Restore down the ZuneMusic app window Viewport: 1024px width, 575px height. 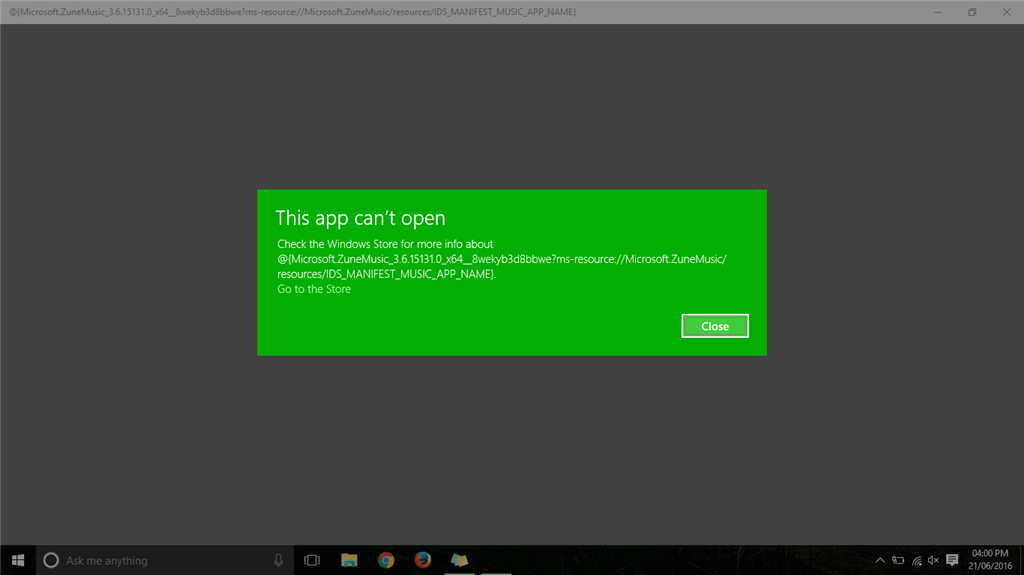(x=972, y=12)
